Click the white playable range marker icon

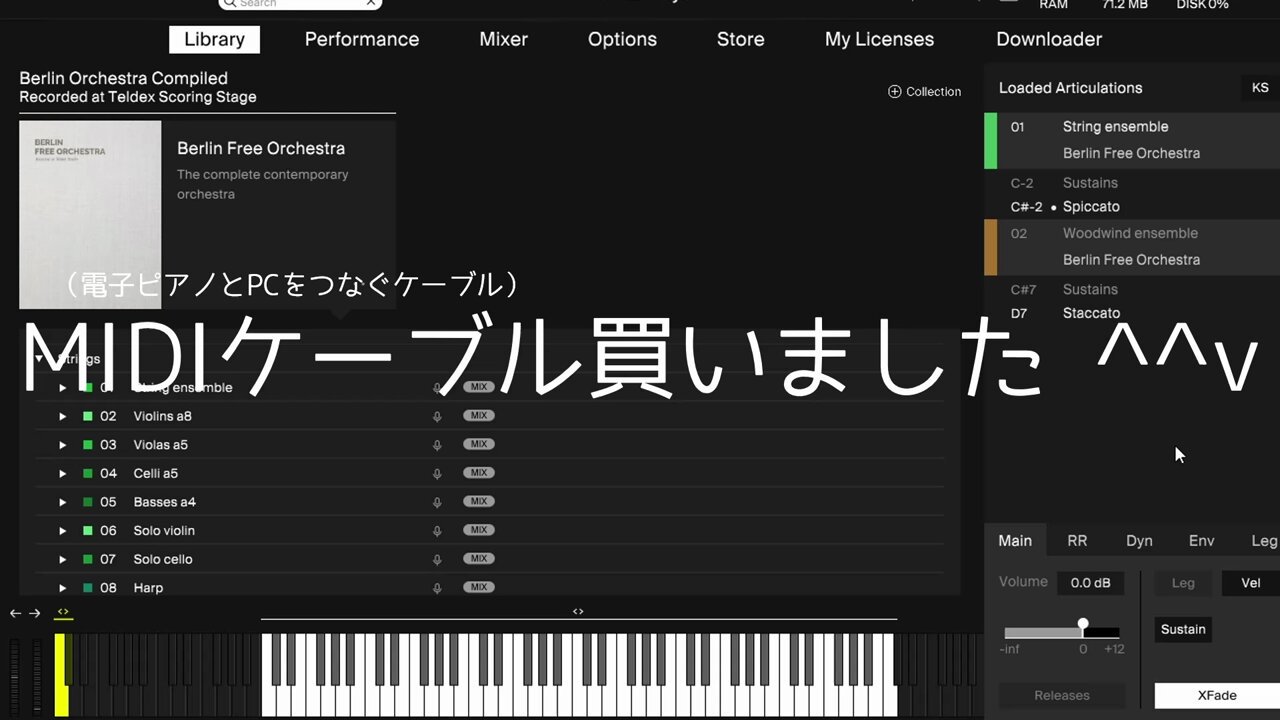tap(578, 611)
